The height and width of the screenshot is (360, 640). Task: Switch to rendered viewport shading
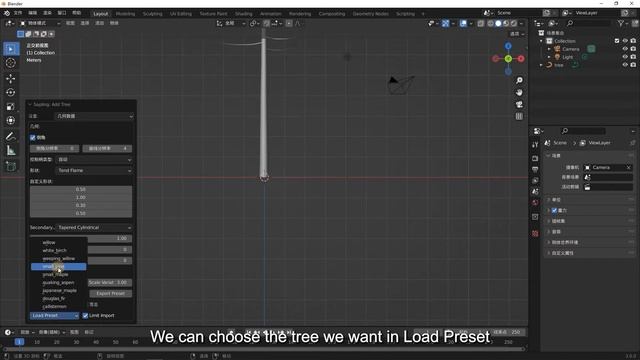[x=514, y=24]
